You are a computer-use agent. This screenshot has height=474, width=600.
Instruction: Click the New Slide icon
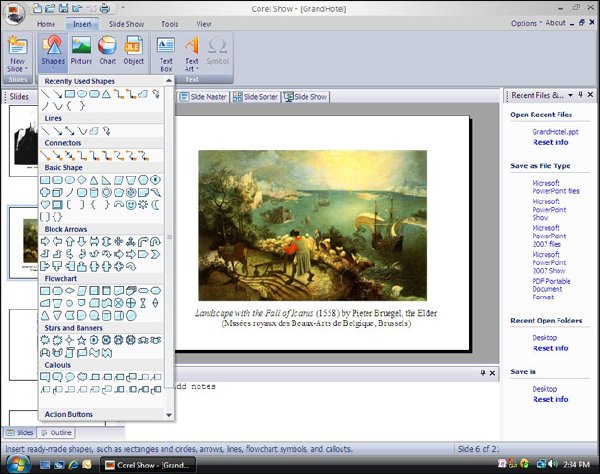[x=18, y=46]
